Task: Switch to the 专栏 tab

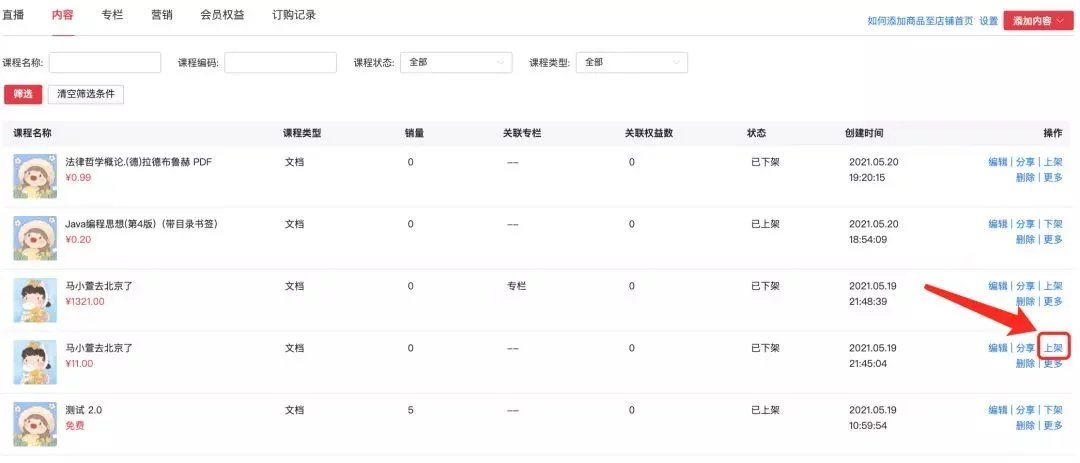Action: [x=112, y=14]
